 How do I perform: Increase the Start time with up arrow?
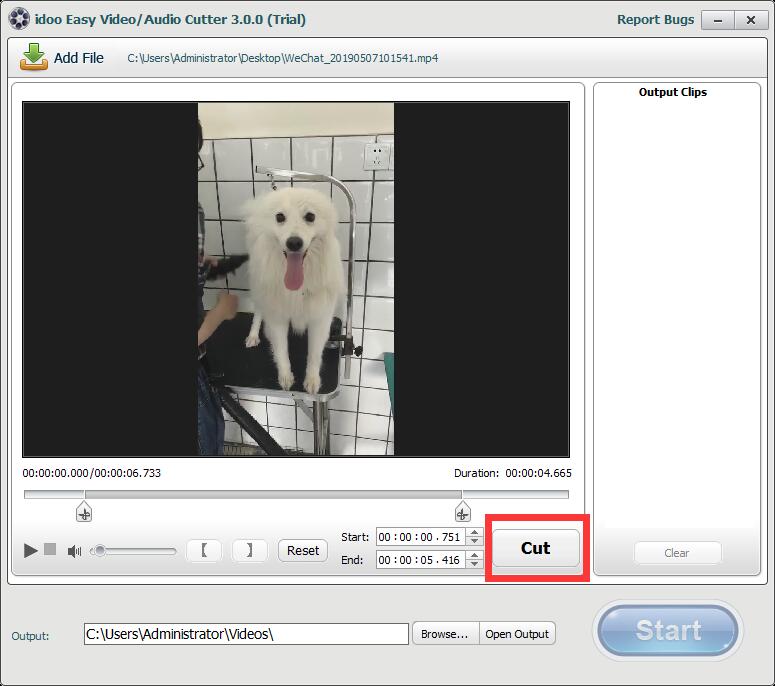click(474, 532)
